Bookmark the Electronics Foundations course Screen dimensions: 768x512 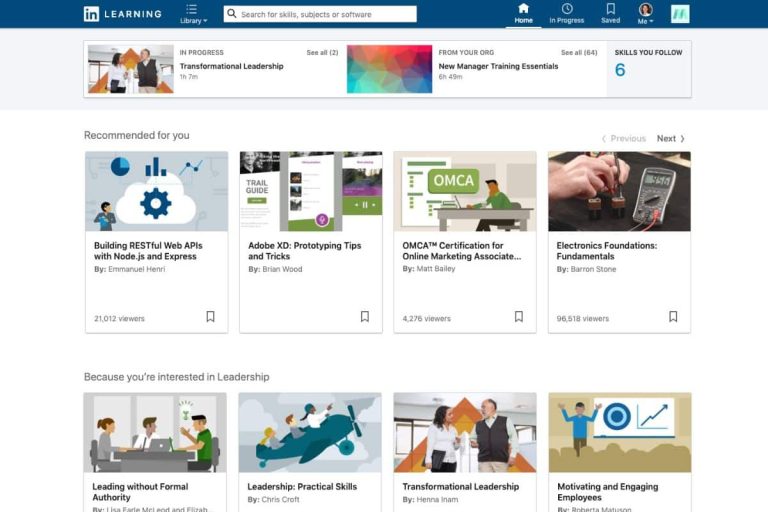coord(673,317)
